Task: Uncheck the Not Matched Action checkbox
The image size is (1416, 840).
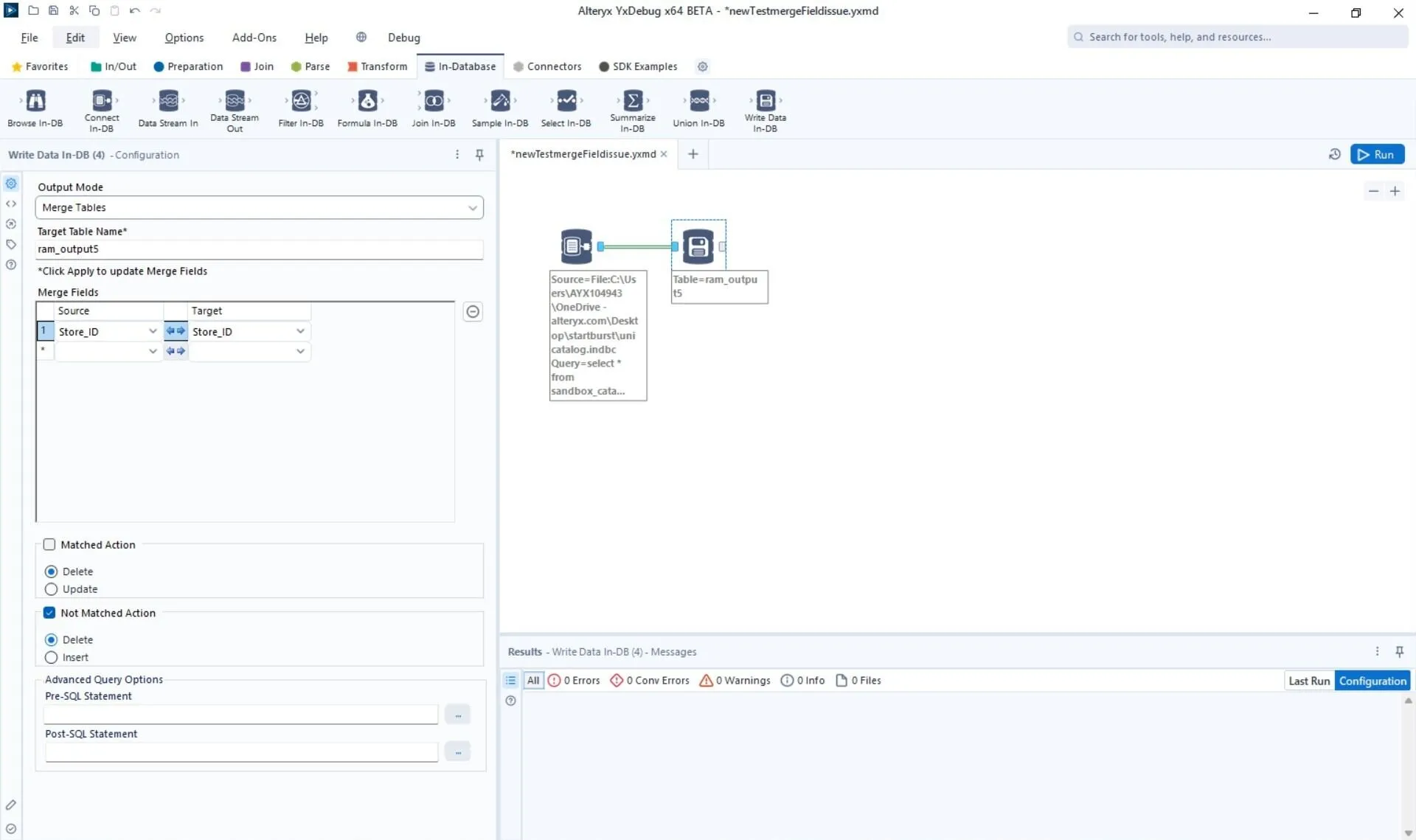Action: (x=49, y=613)
